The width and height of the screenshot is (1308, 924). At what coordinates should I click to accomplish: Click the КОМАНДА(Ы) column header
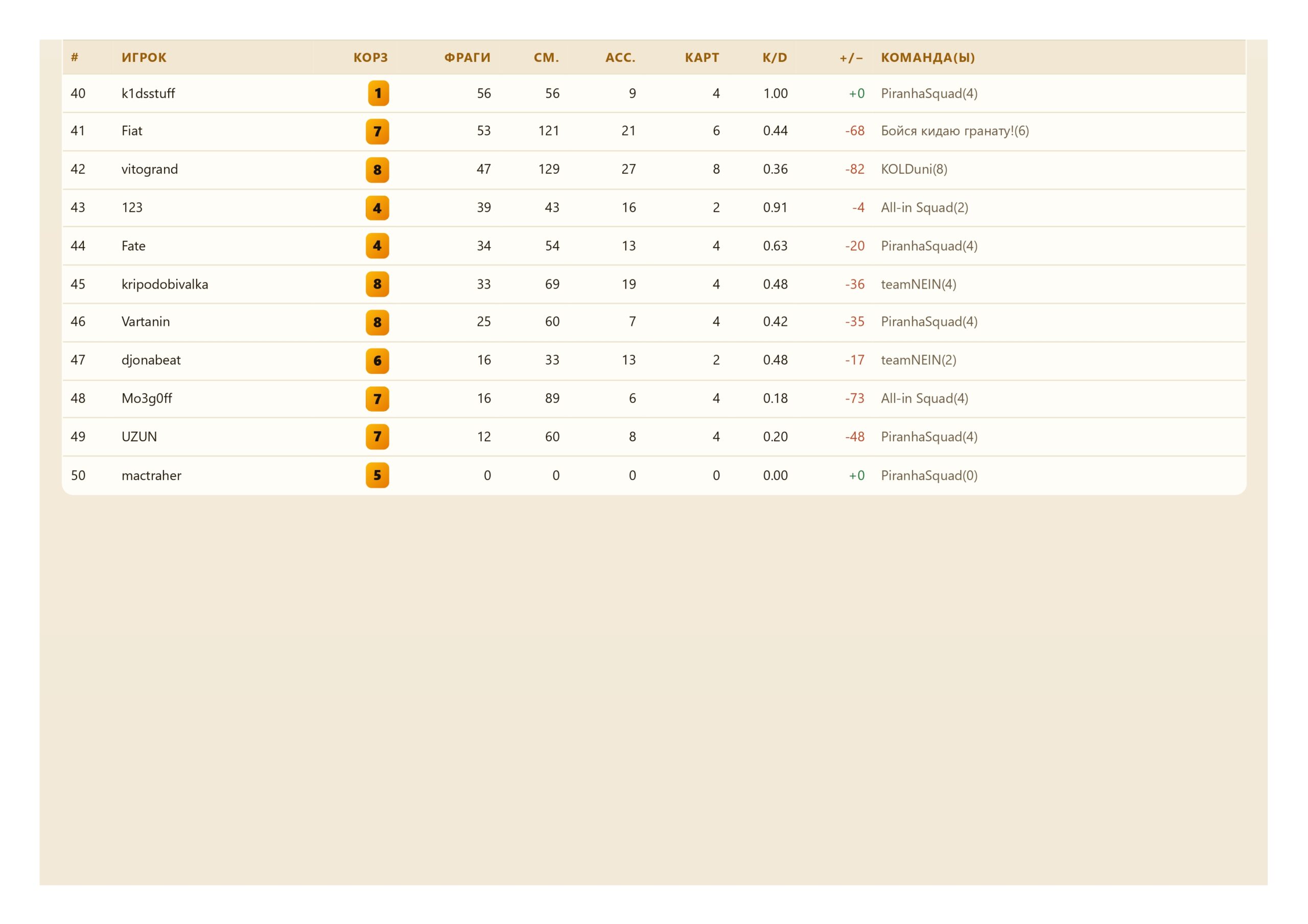pos(928,58)
